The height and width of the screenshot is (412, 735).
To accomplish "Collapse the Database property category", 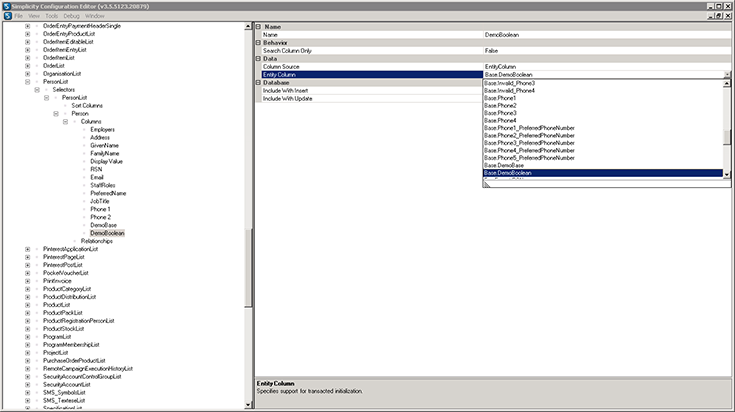I will (258, 82).
